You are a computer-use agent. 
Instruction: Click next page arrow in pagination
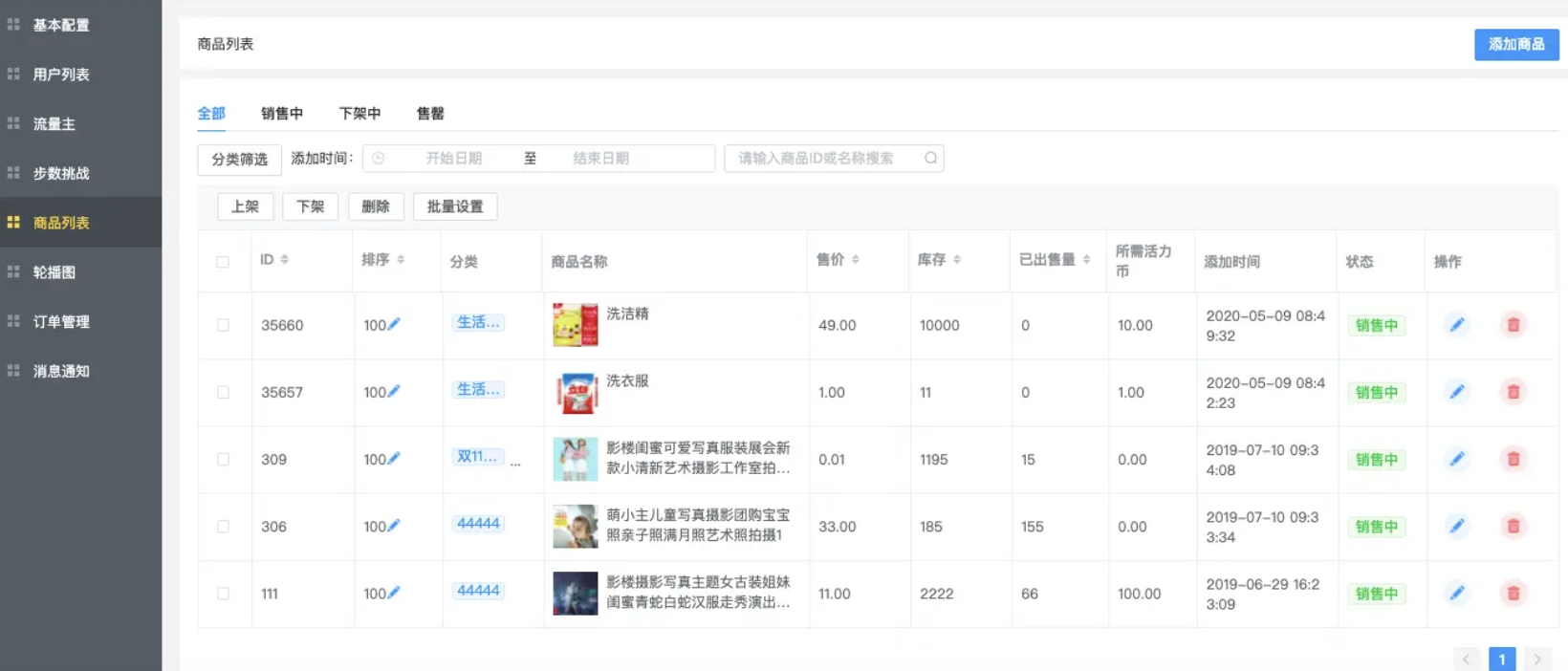(x=1536, y=659)
